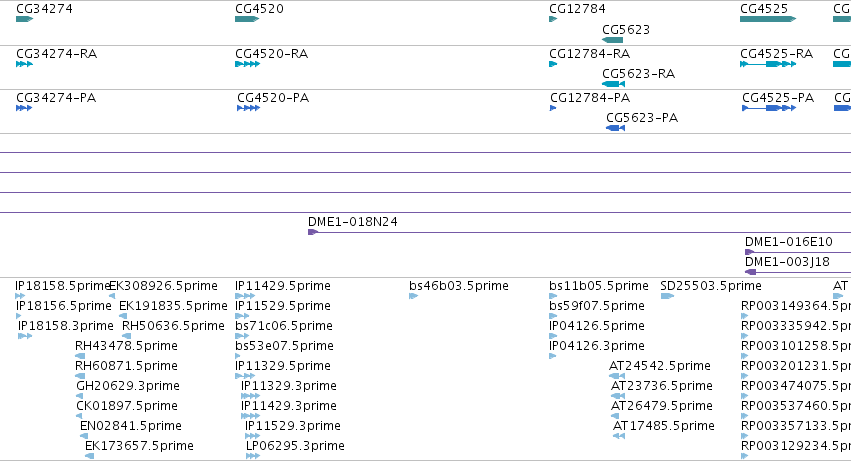Image resolution: width=851 pixels, height=461 pixels.
Task: Click the EK173657.5prime EST glyph
Action: tap(90, 456)
